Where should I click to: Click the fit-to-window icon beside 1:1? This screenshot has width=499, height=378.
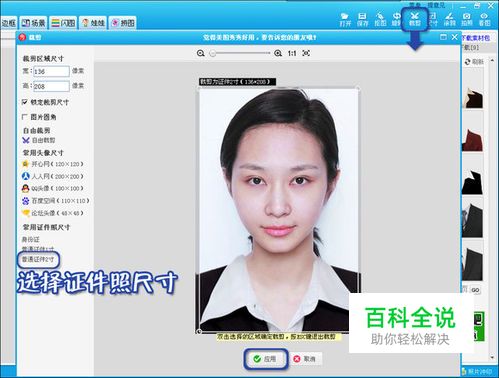tap(306, 53)
